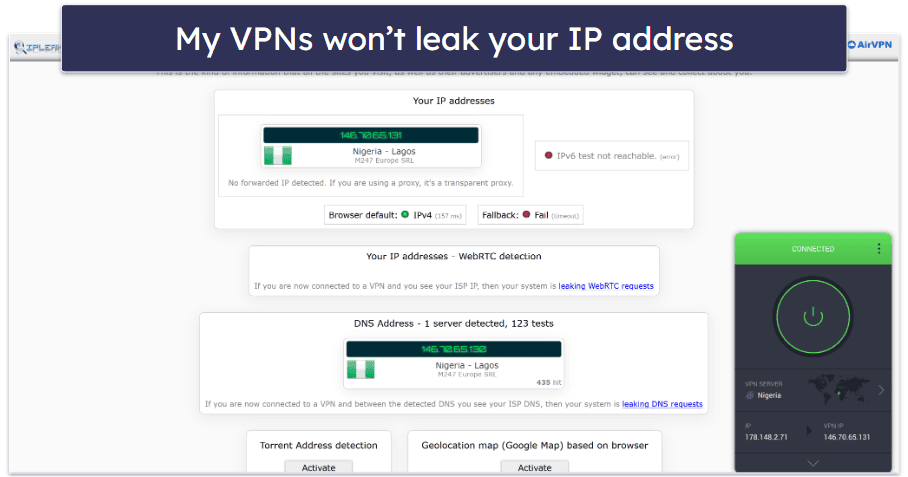Screen dimensions: 908x477
Task: Click the IPv6 test red status dot
Action: click(548, 156)
